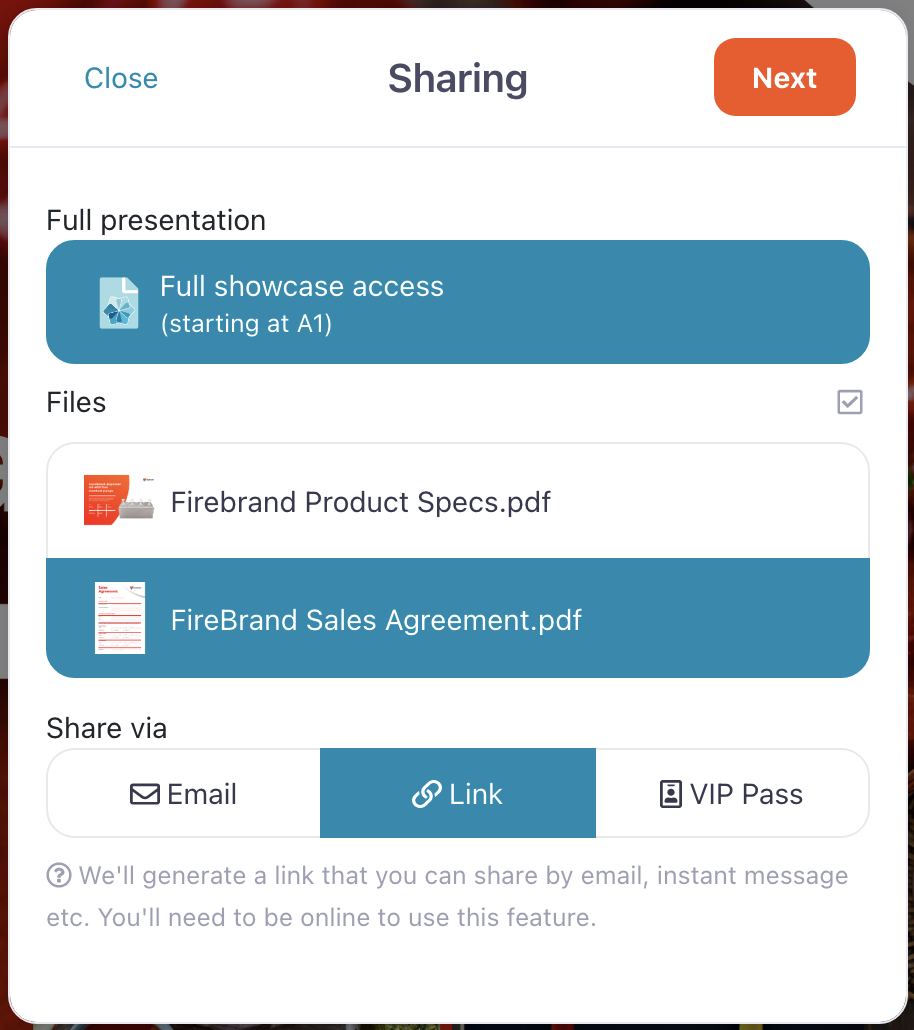Viewport: 914px width, 1030px height.
Task: Click the Sales Agreement document thumbnail
Action: point(120,618)
